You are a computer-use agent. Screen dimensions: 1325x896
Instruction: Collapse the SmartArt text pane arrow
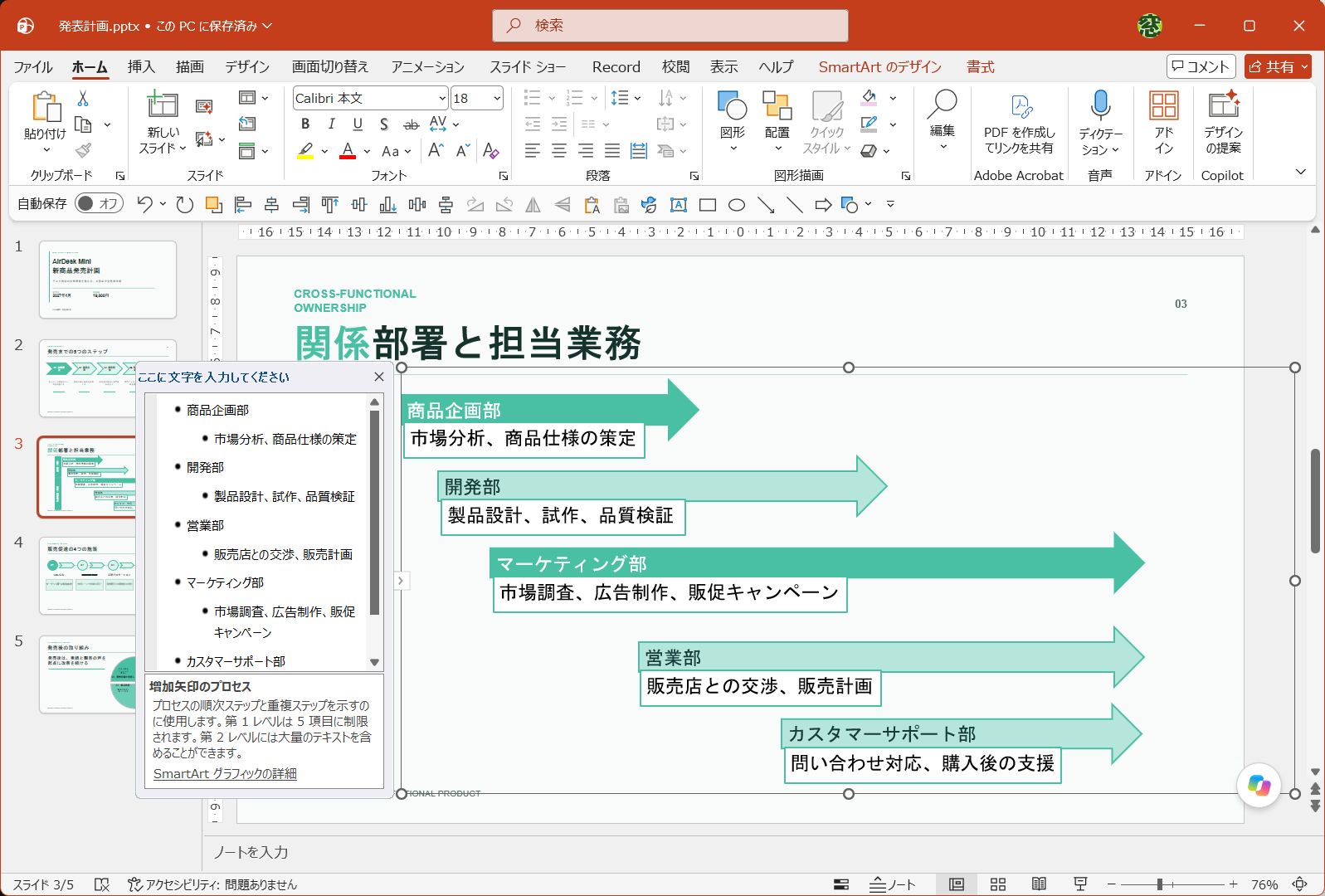click(x=401, y=581)
